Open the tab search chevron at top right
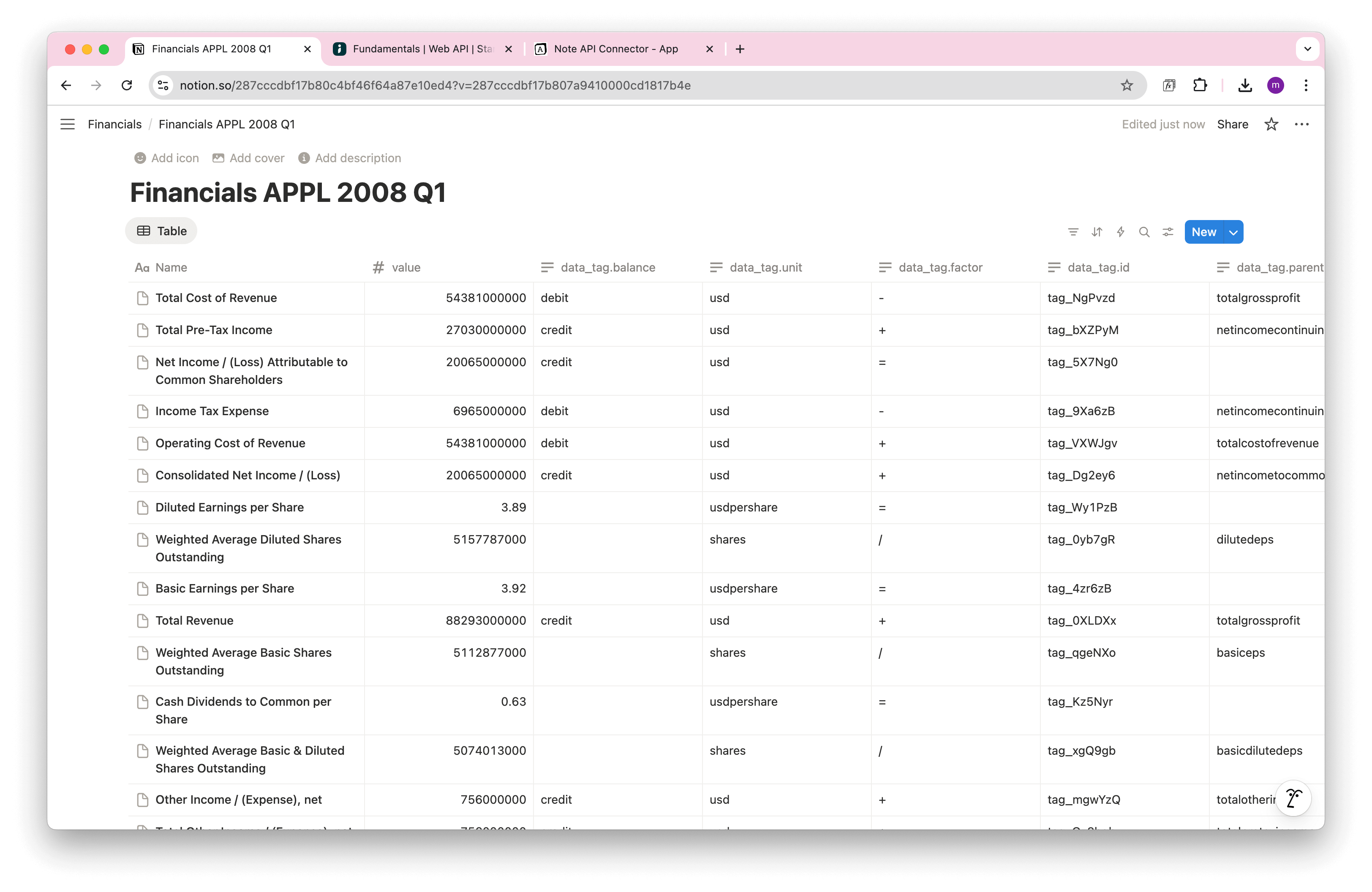Viewport: 1372px width, 892px height. pyautogui.click(x=1307, y=49)
